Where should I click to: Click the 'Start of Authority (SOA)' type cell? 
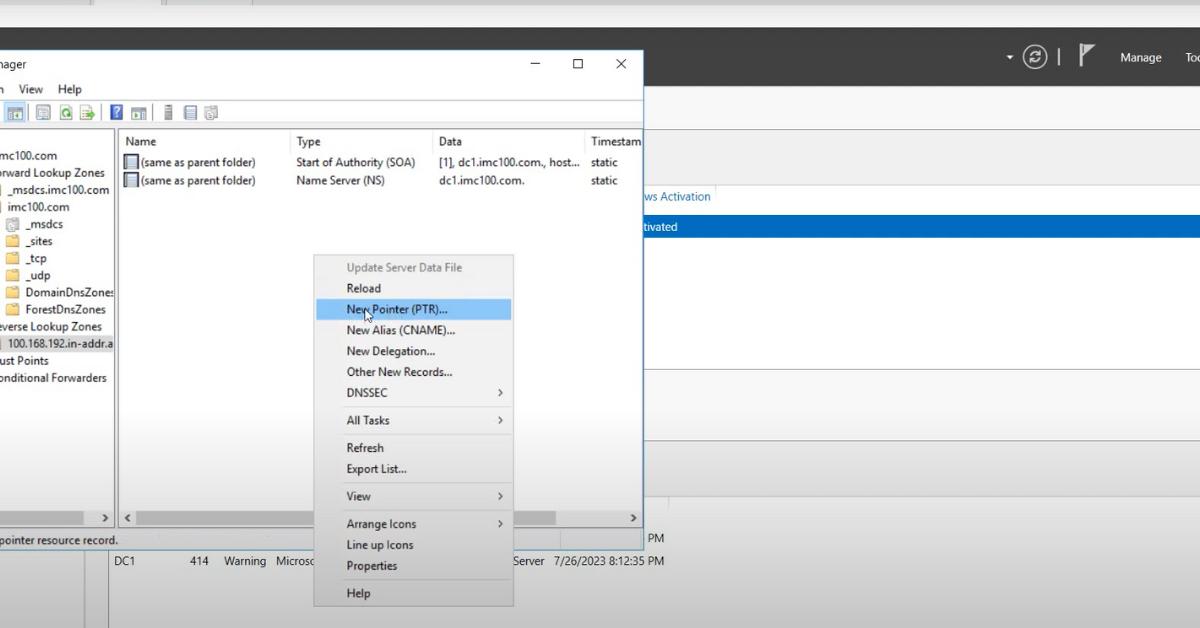pos(354,162)
